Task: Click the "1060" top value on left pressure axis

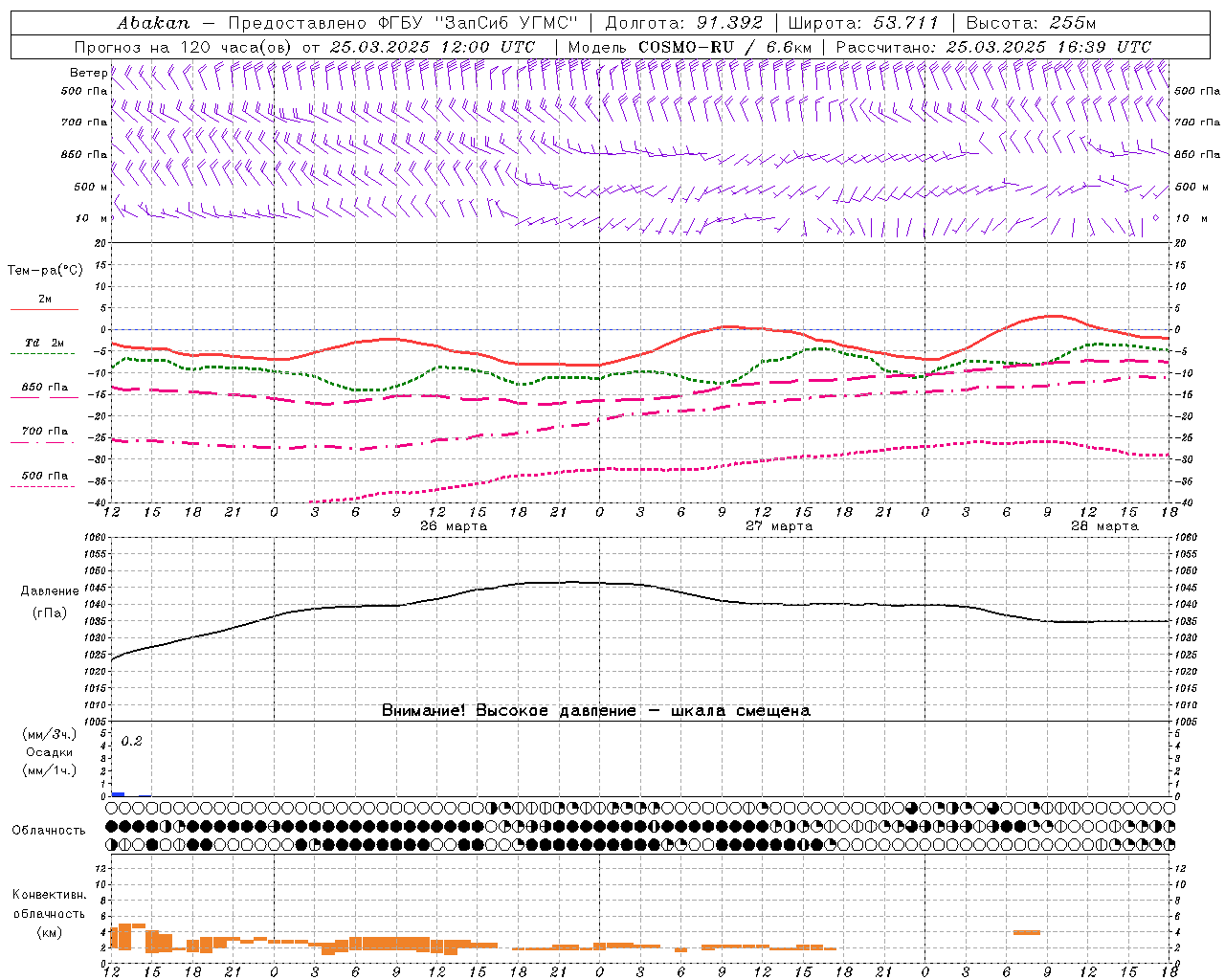Action: point(97,538)
